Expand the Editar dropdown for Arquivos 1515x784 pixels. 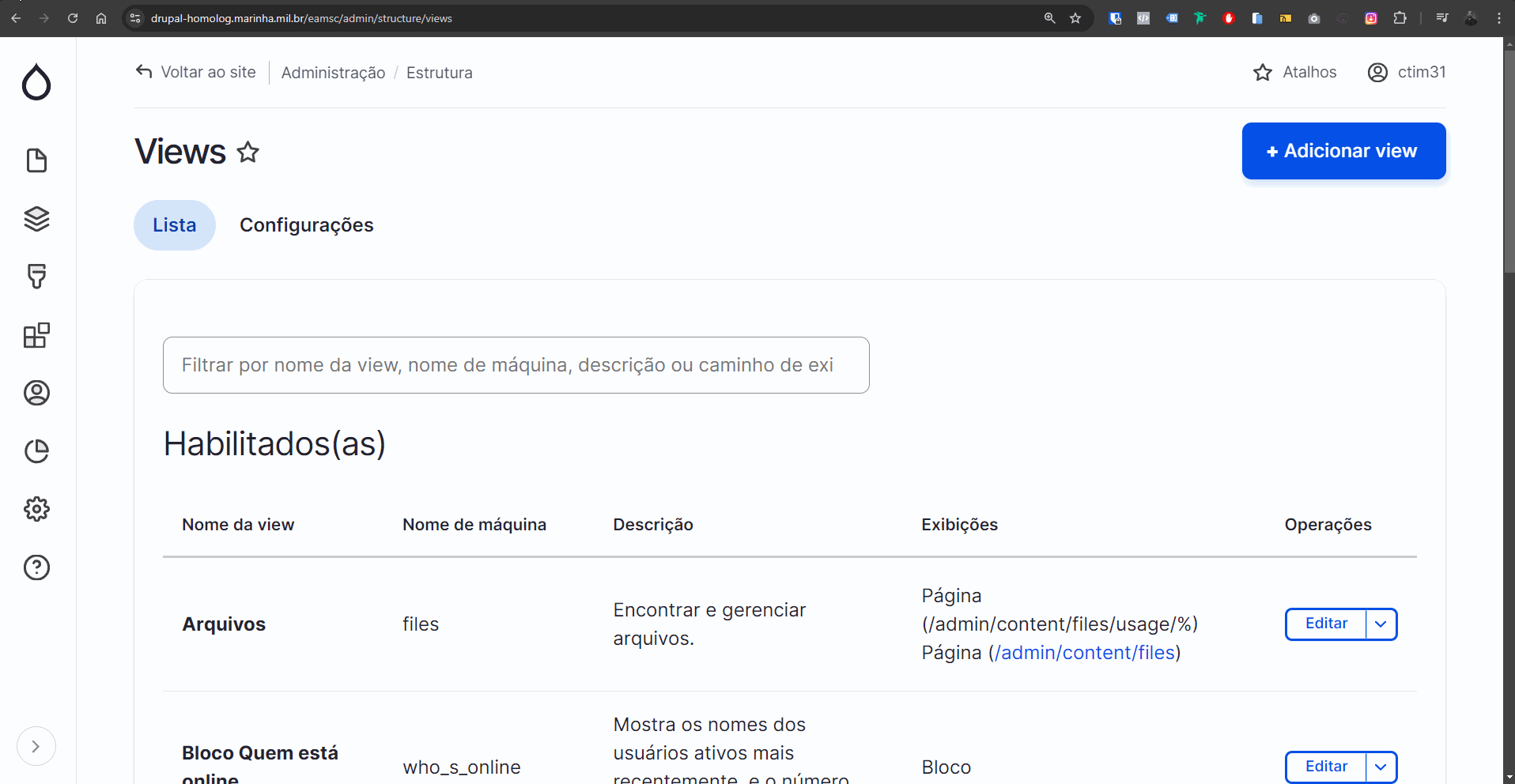pos(1381,624)
